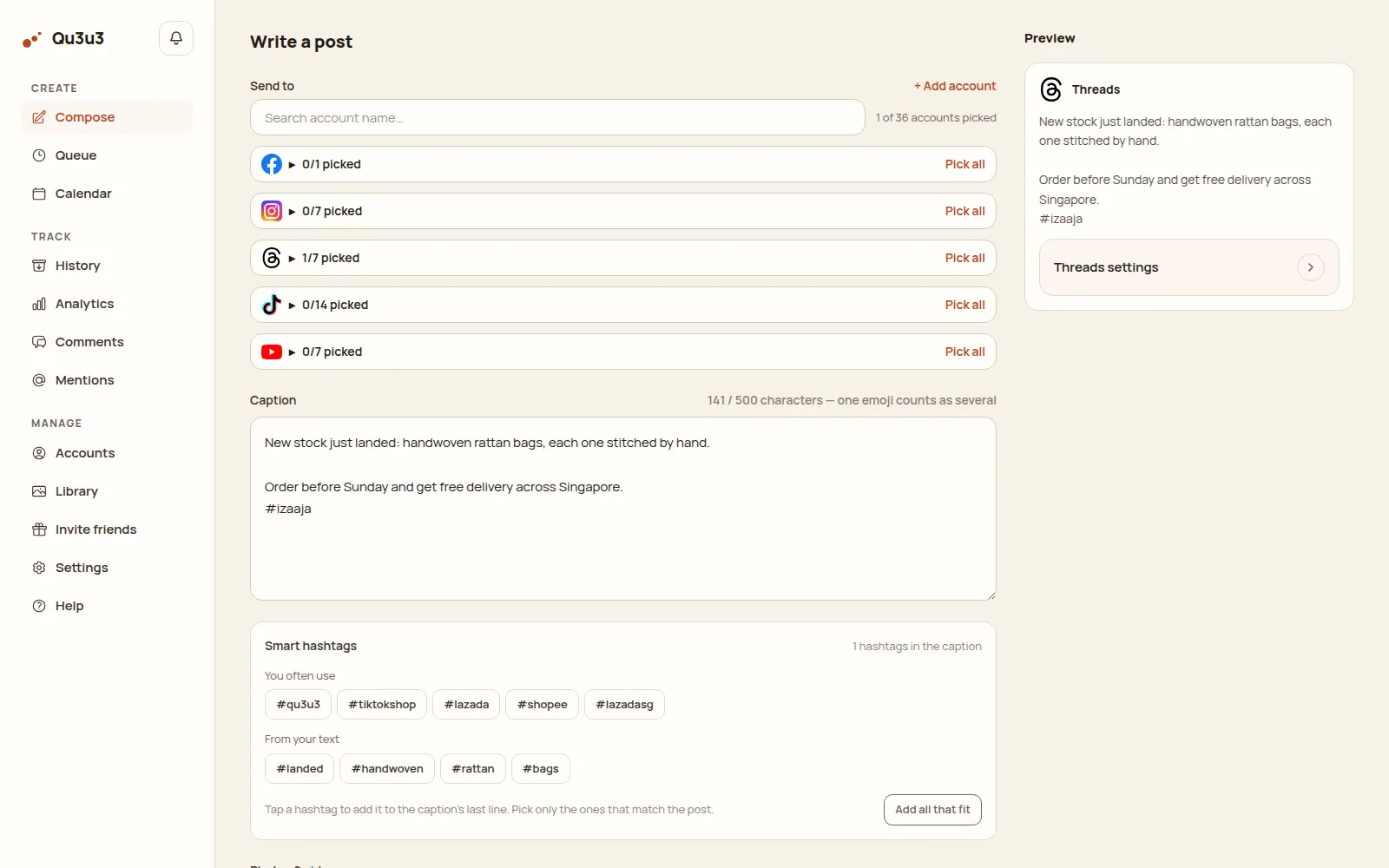The image size is (1389, 868).
Task: Pick all TikTok accounts
Action: coord(964,305)
